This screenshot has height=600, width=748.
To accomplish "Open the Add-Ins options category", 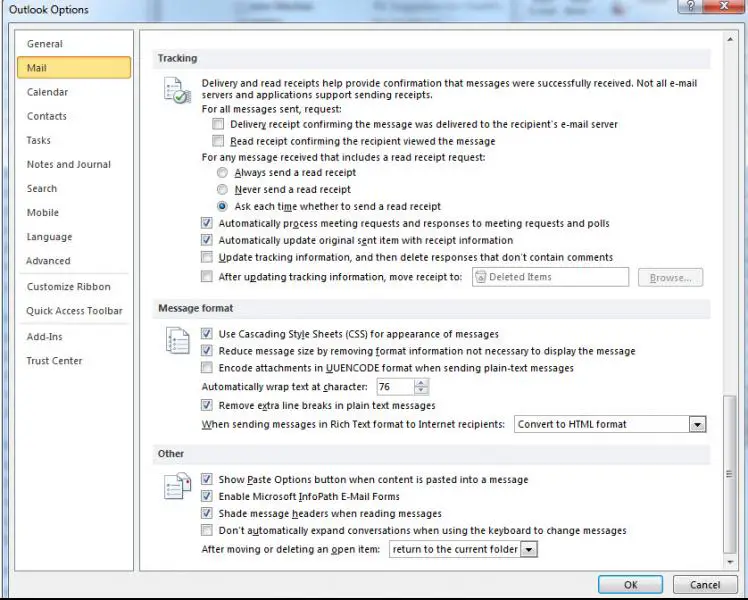I will pos(73,337).
